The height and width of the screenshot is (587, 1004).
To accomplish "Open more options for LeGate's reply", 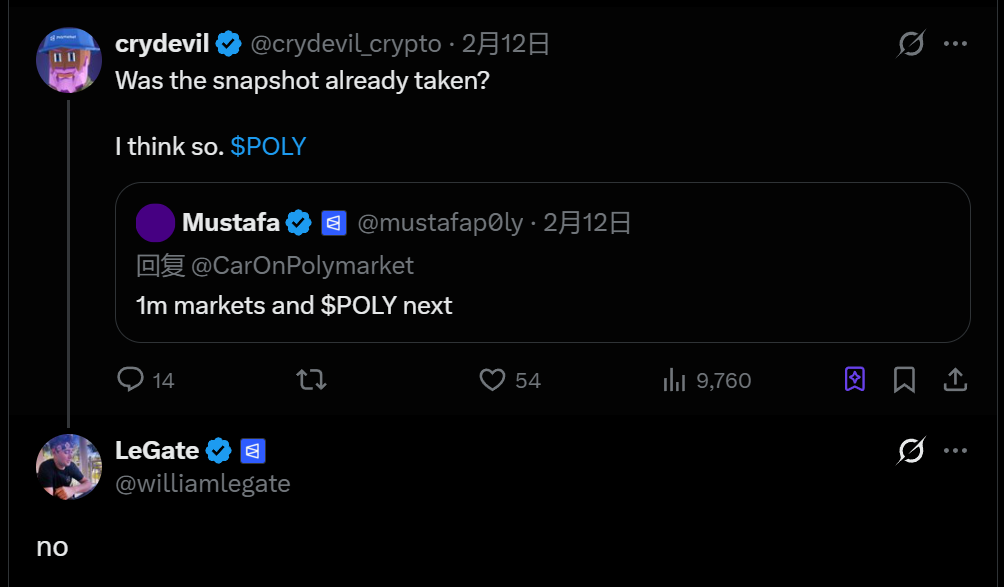I will (956, 451).
